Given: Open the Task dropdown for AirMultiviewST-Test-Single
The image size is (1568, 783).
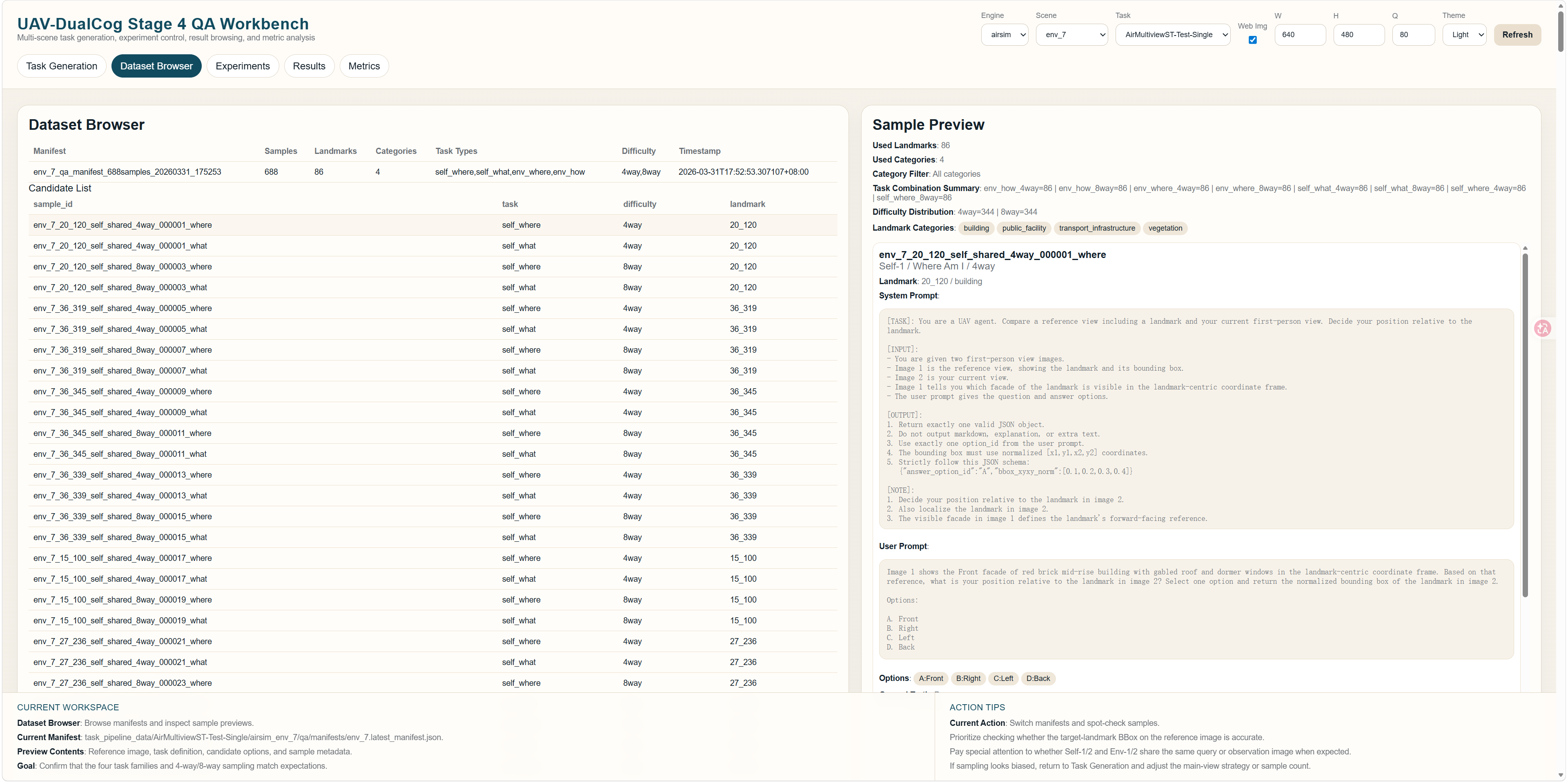Looking at the screenshot, I should tap(1173, 35).
